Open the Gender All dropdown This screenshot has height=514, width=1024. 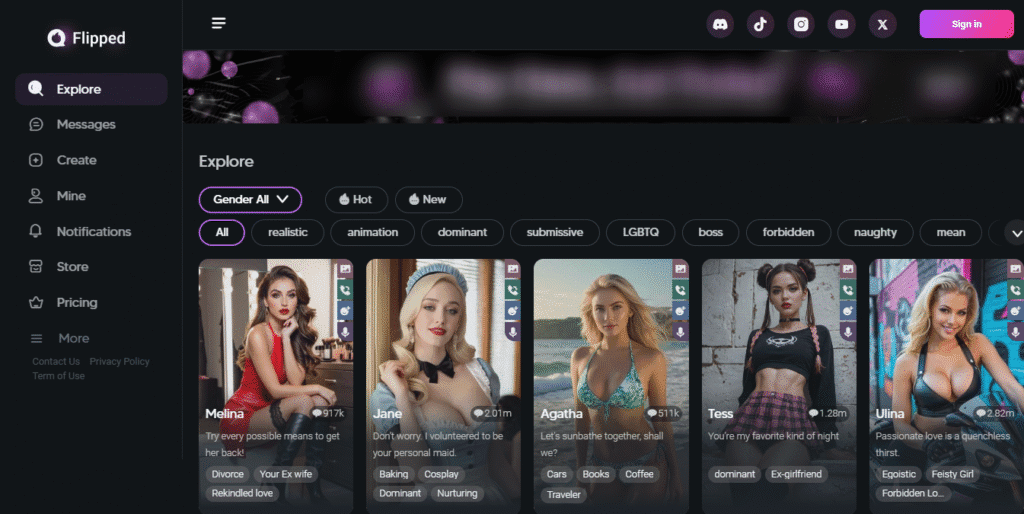[x=250, y=200]
